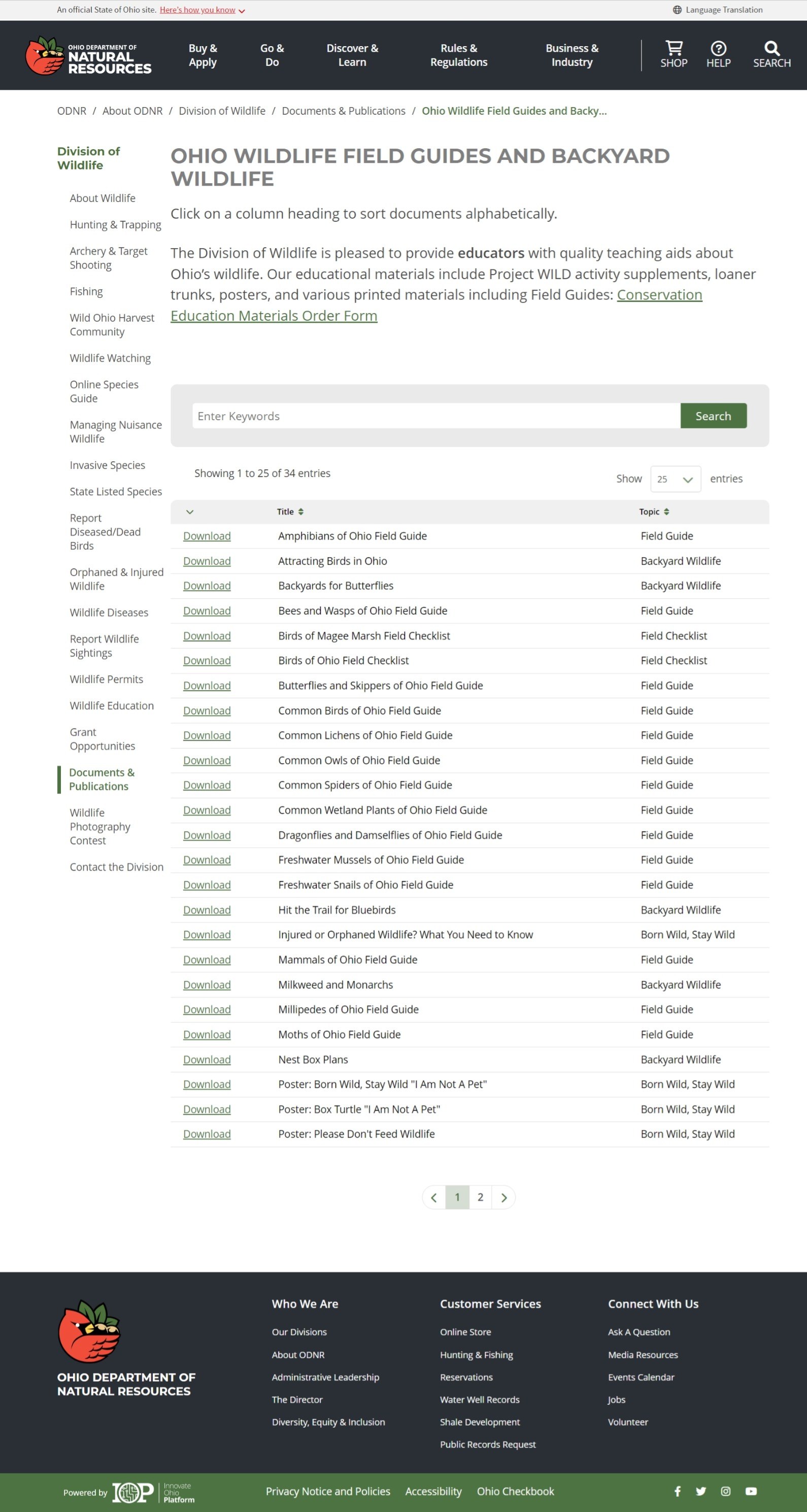The image size is (807, 1512).
Task: Open the Instagram icon in footer
Action: coord(726,1491)
